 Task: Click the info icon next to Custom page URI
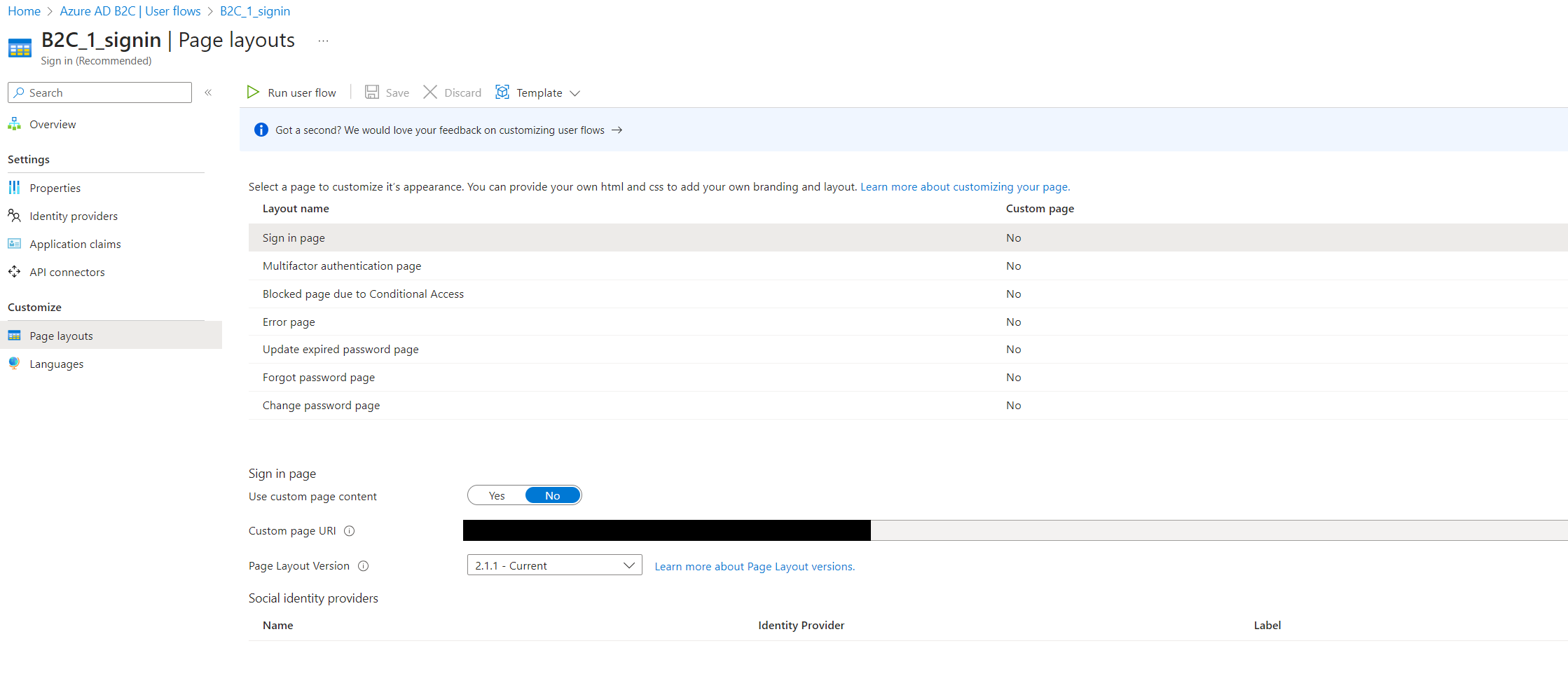point(350,531)
